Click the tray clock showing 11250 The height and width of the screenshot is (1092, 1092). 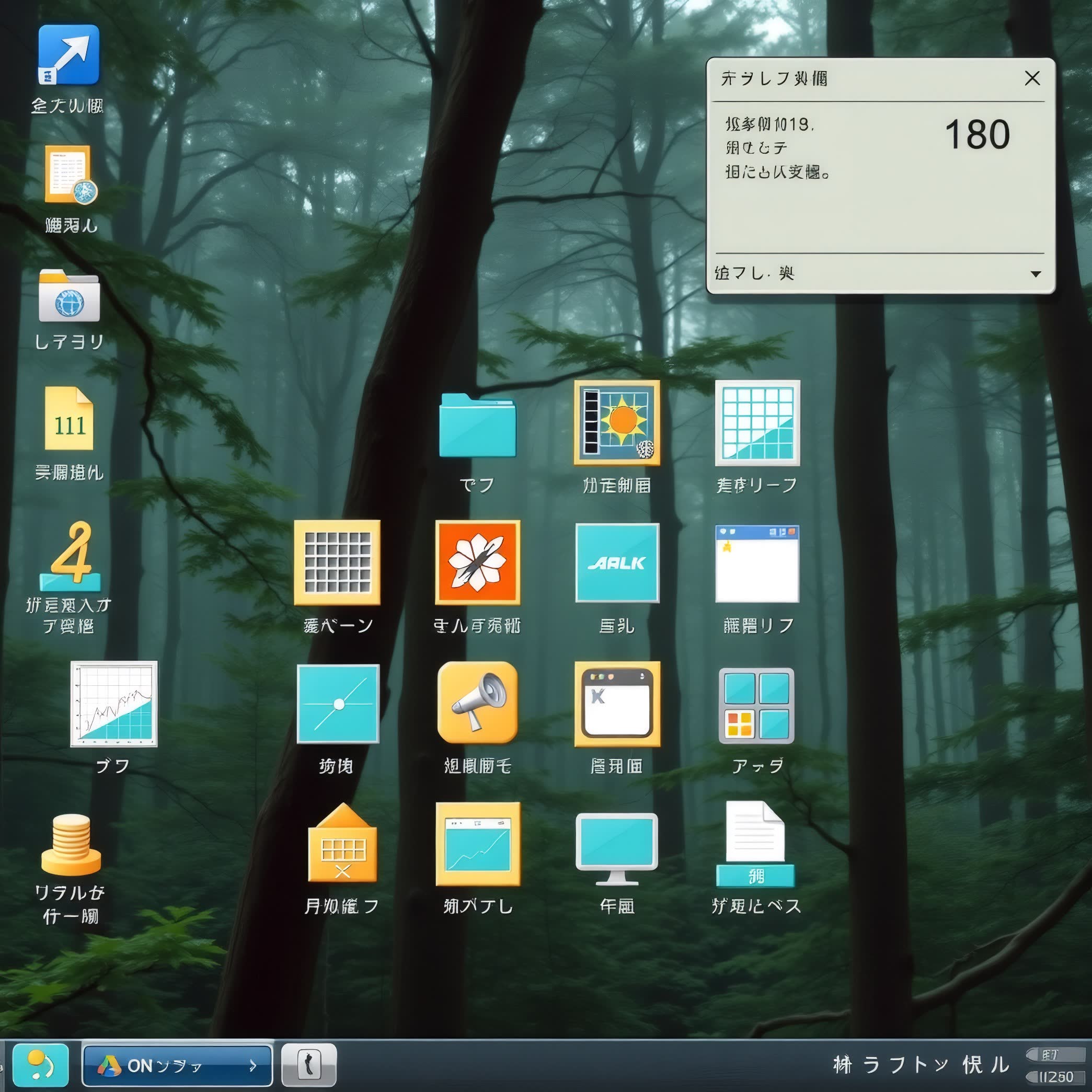[1055, 1077]
